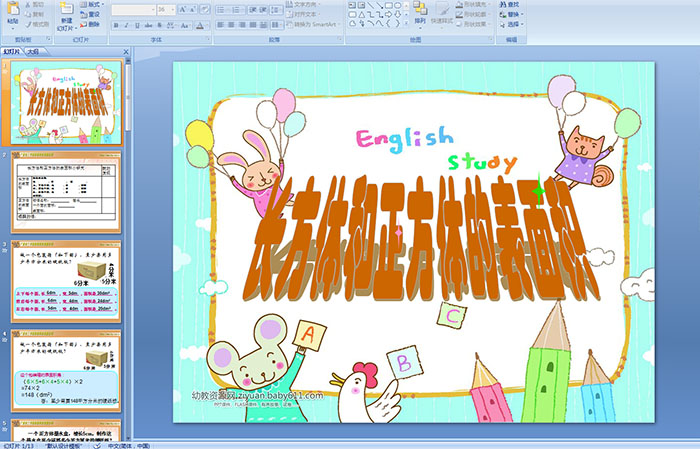Screen dimensions: 700x449
Task: Click the New Slide (新建幻灯片) icon
Action: click(x=67, y=9)
